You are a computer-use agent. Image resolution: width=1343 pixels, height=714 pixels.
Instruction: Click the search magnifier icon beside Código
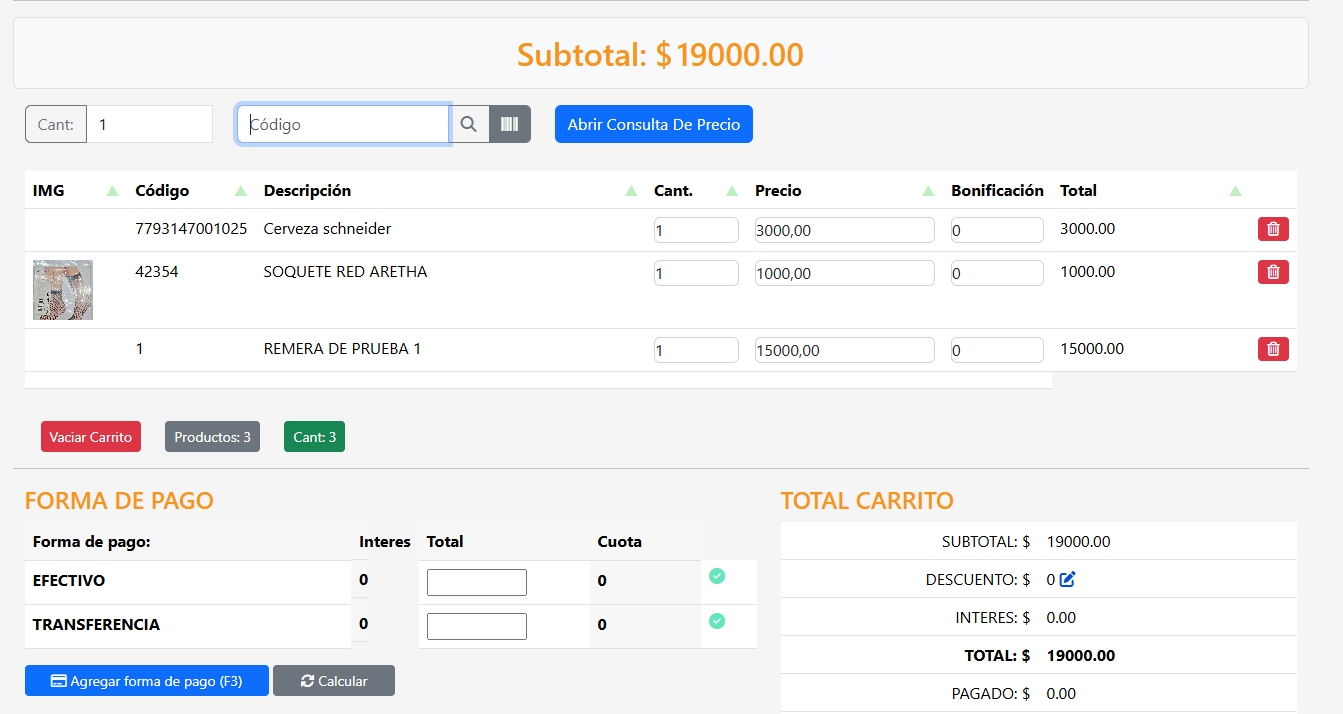point(469,124)
